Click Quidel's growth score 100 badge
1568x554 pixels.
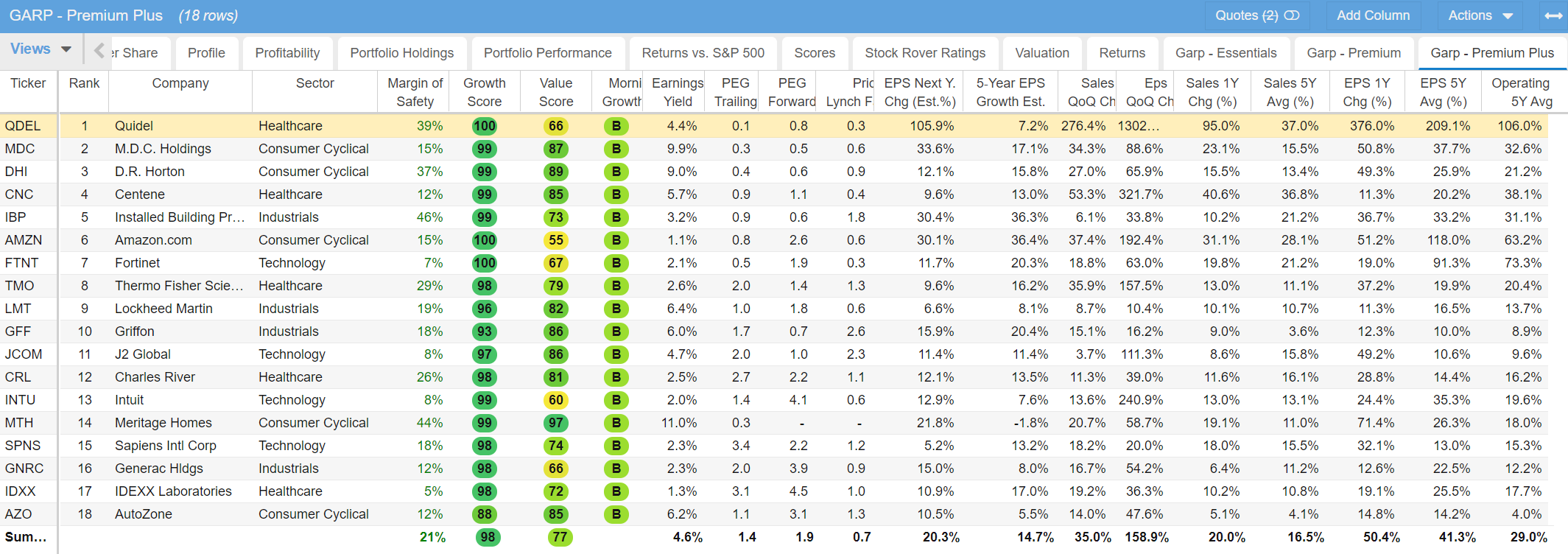point(485,126)
